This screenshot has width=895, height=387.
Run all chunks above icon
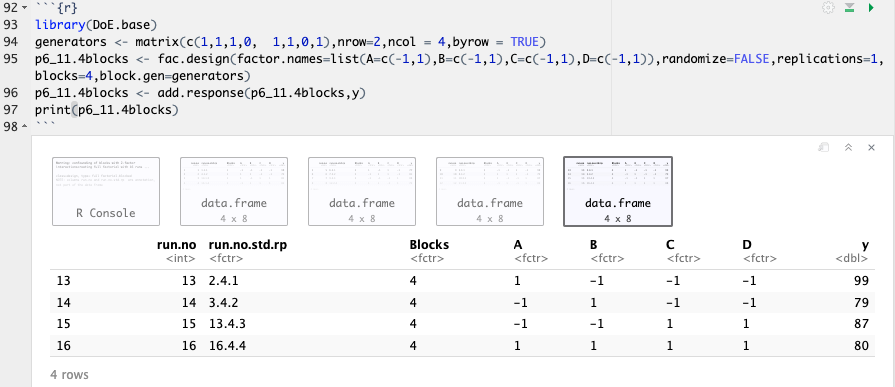[849, 8]
